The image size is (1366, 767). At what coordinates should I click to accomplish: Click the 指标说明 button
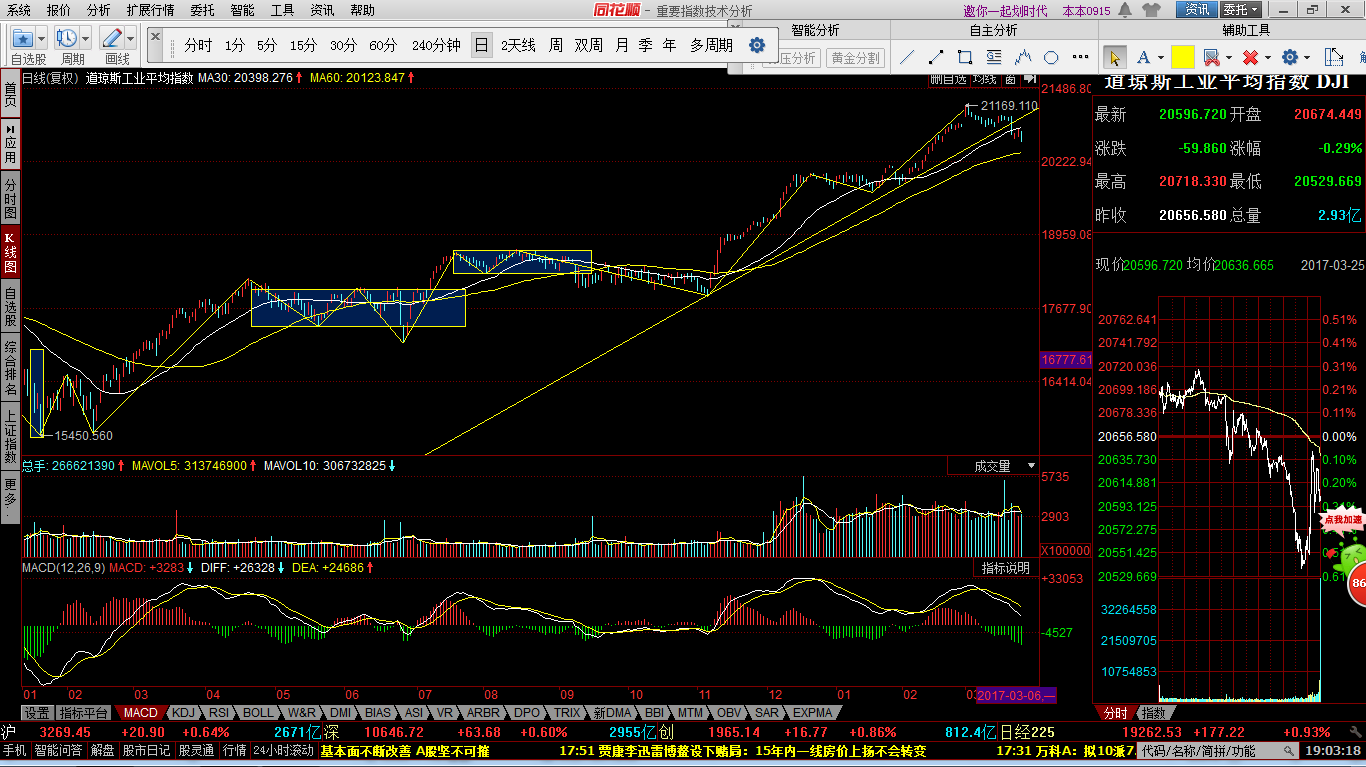1005,568
